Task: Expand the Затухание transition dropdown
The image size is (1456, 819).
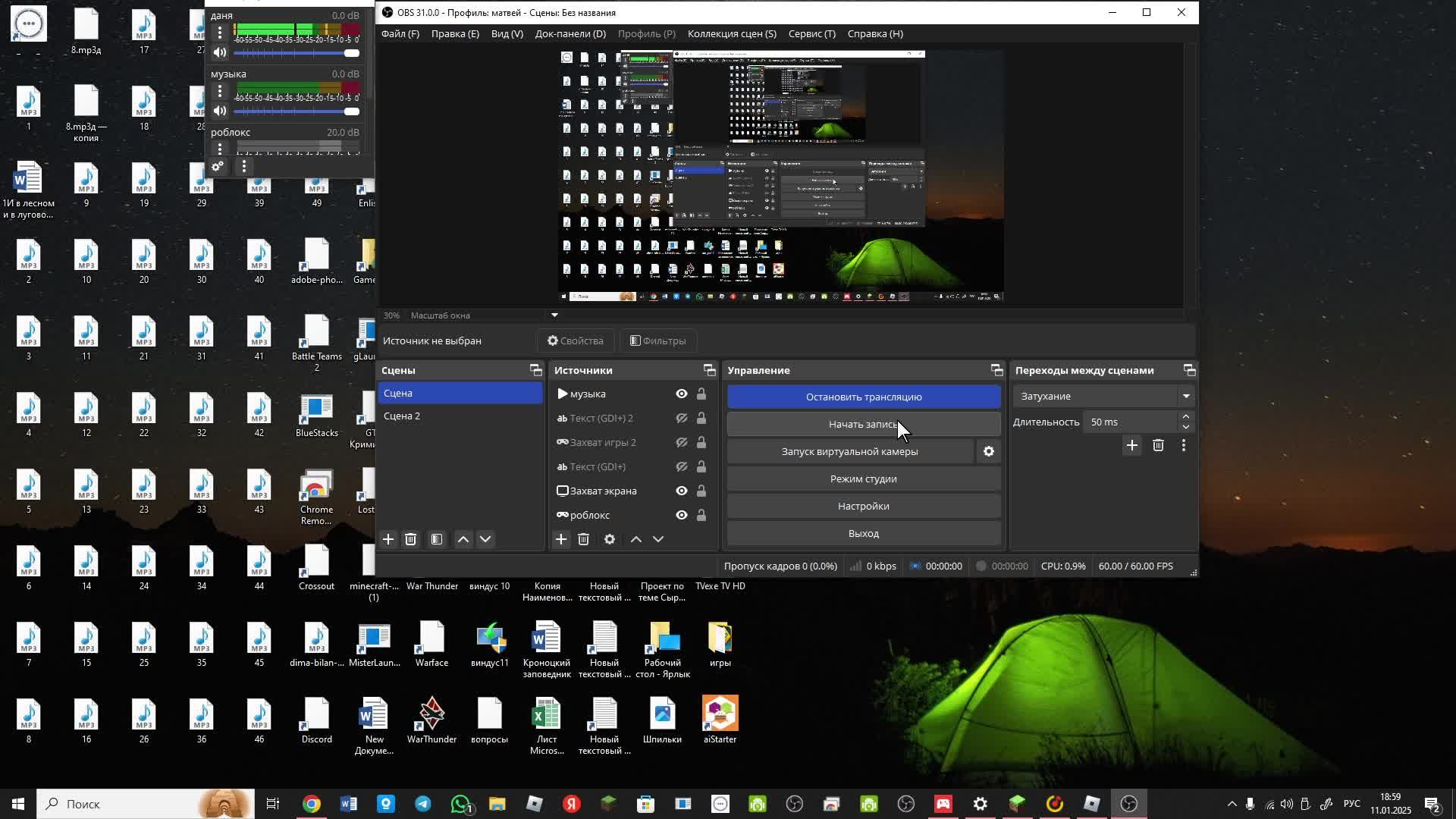Action: 1186,397
